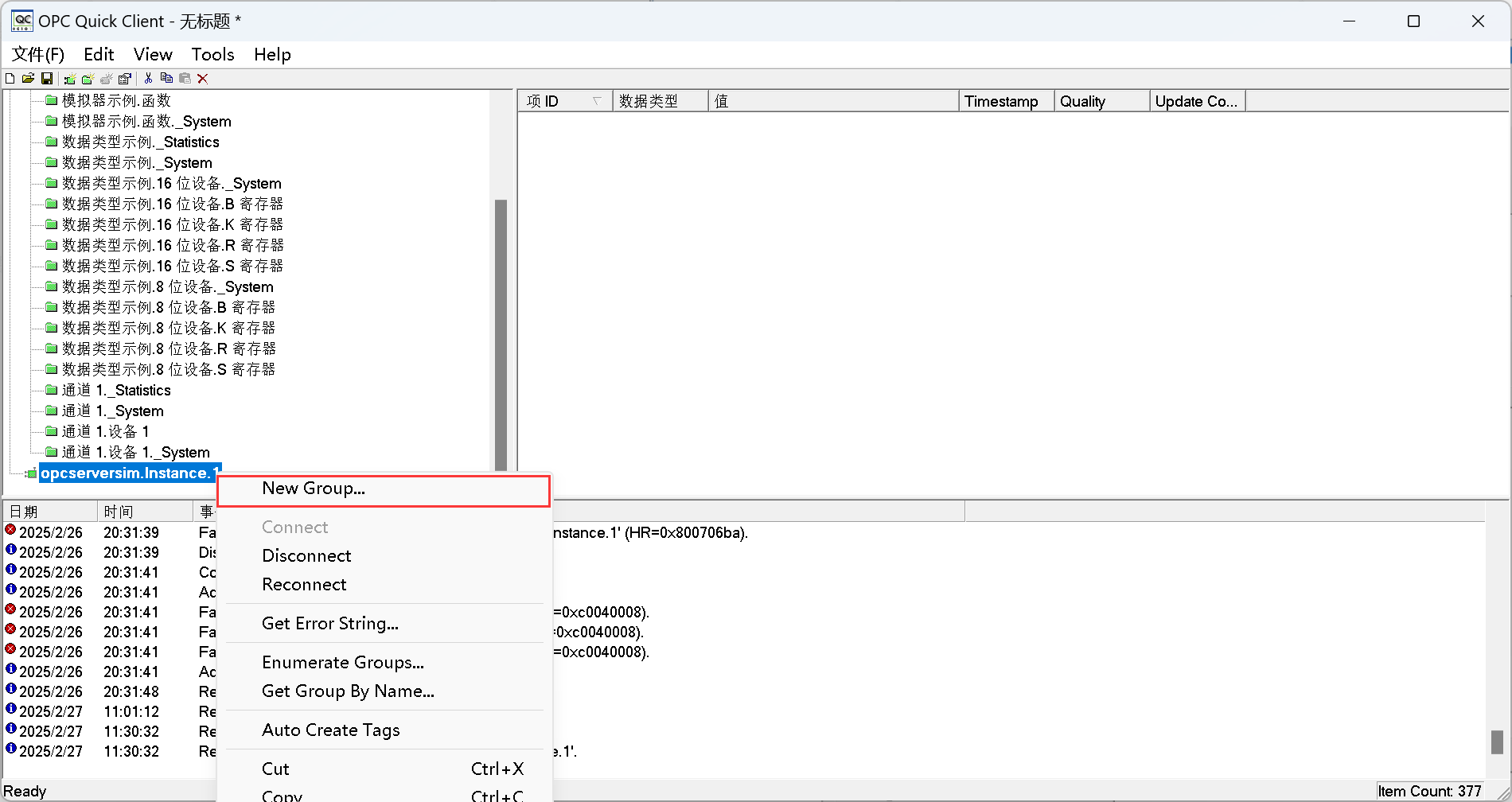This screenshot has height=802, width=1512.
Task: Click the Timestamp column header
Action: point(1001,101)
